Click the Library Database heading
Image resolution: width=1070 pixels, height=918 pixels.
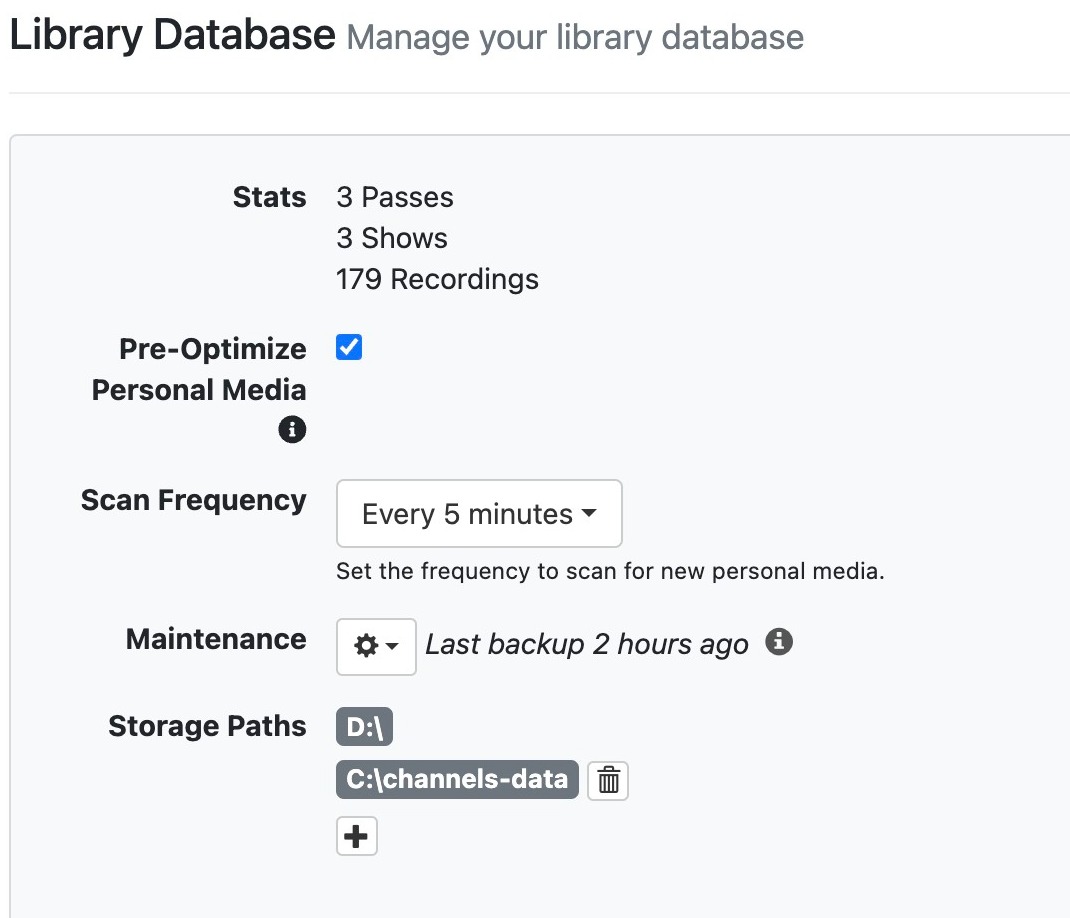[172, 35]
